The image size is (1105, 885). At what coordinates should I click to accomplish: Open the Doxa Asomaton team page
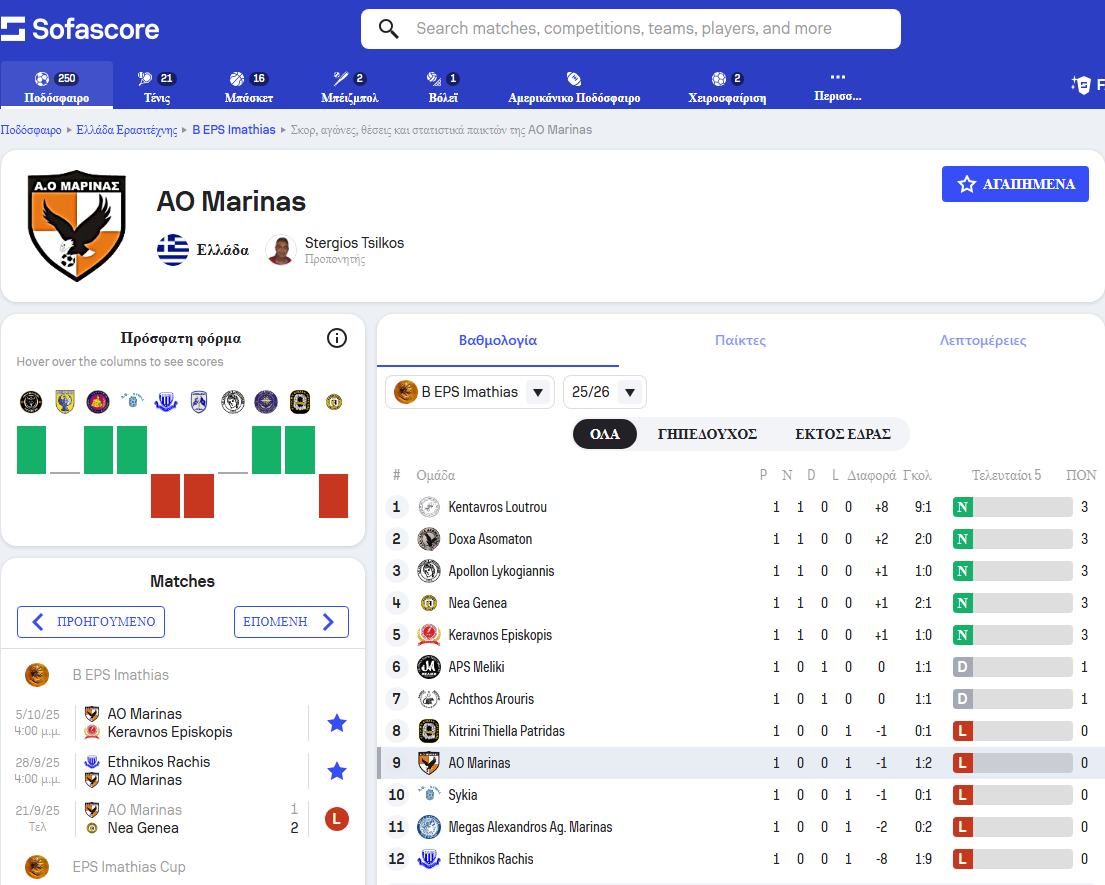coord(490,539)
